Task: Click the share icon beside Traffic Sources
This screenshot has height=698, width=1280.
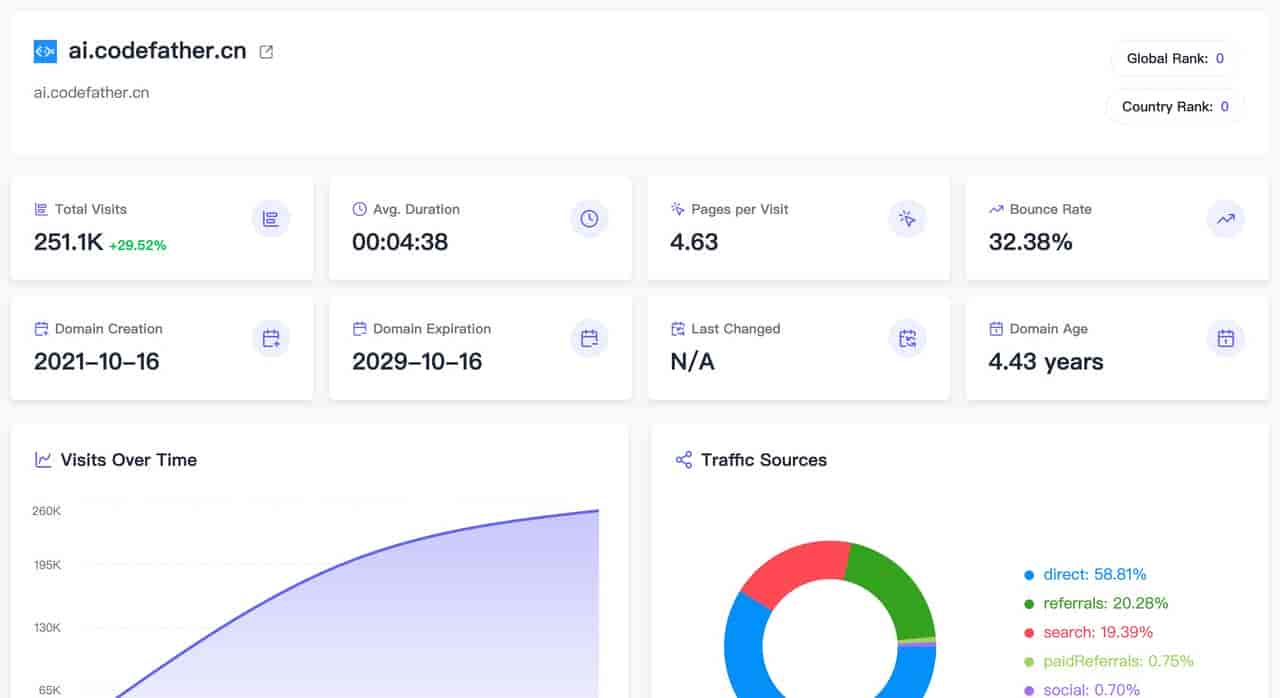Action: click(x=684, y=460)
